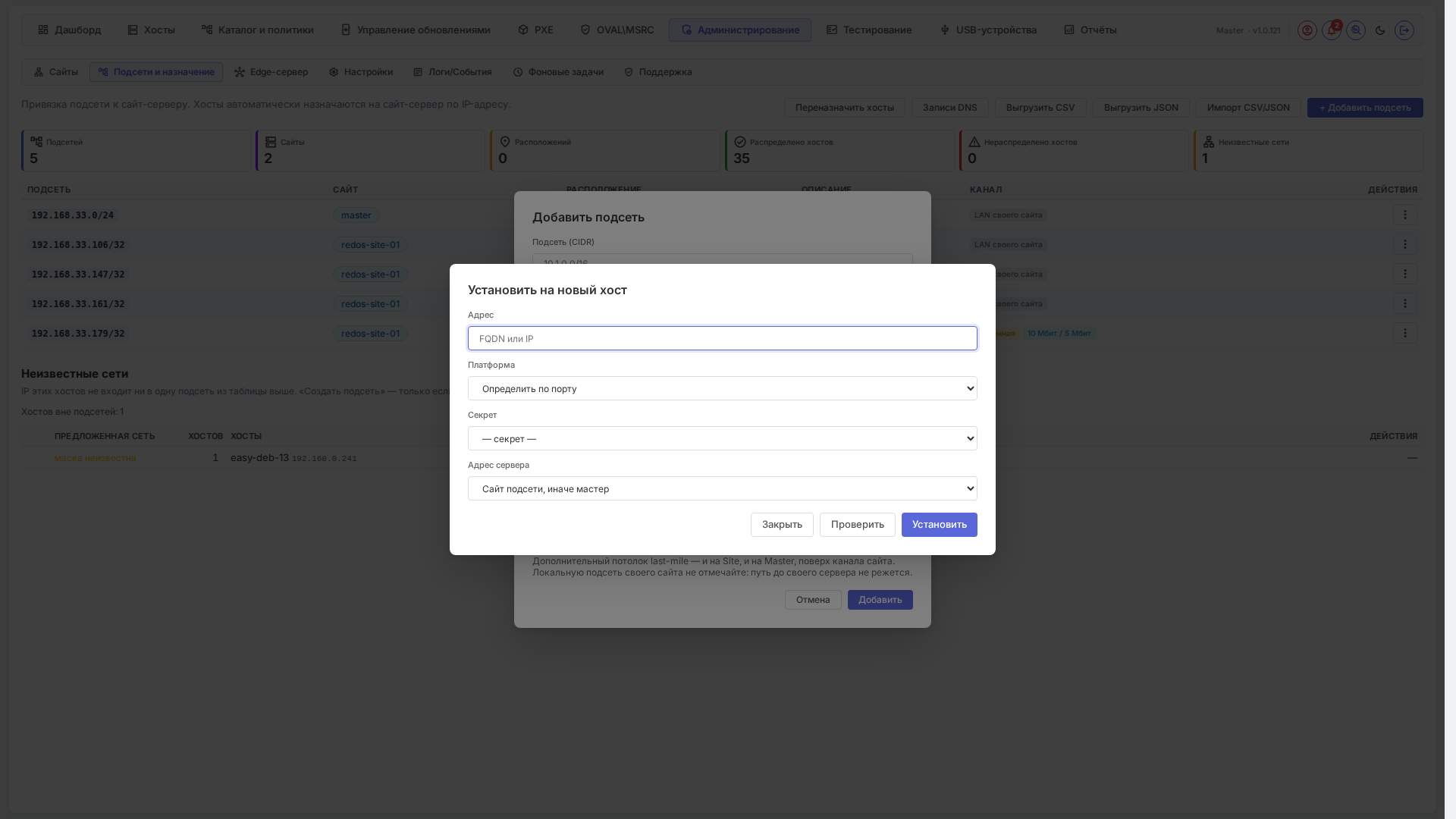Open the OVAL\MSRC tab
Viewport: 1456px width, 819px height.
[x=617, y=30]
